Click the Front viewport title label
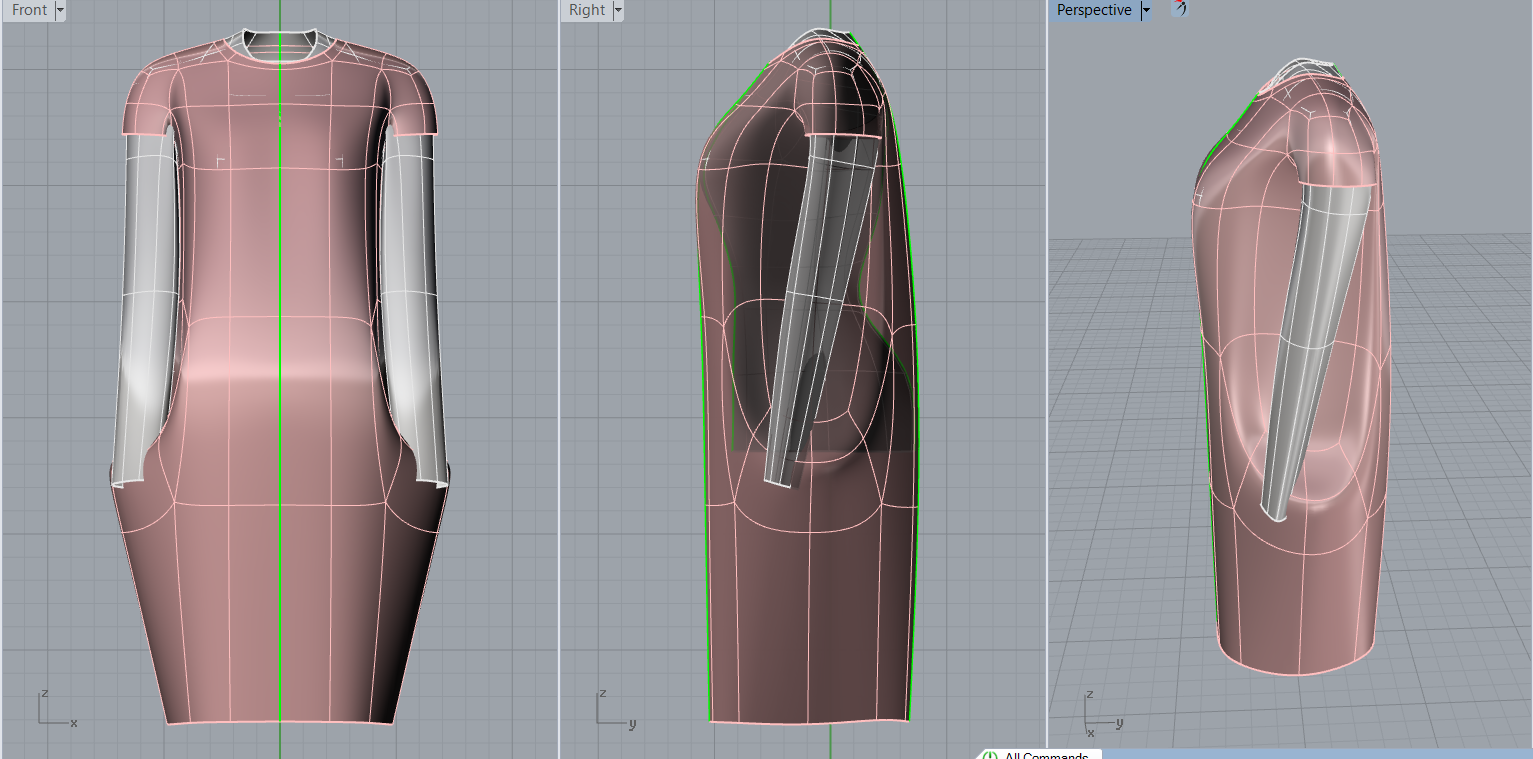This screenshot has height=759, width=1533. [x=30, y=10]
